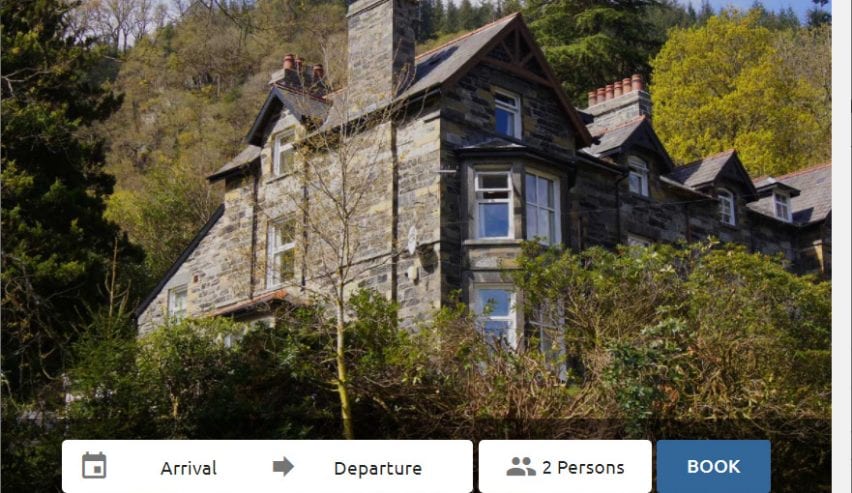852x493 pixels.
Task: Click the right arrow between Arrival and Departure
Action: point(283,466)
